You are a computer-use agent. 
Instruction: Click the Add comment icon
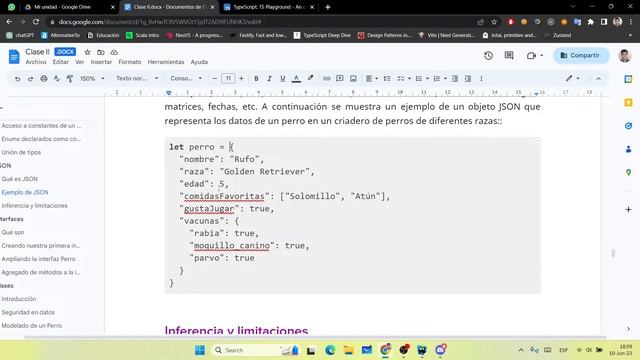[340, 78]
